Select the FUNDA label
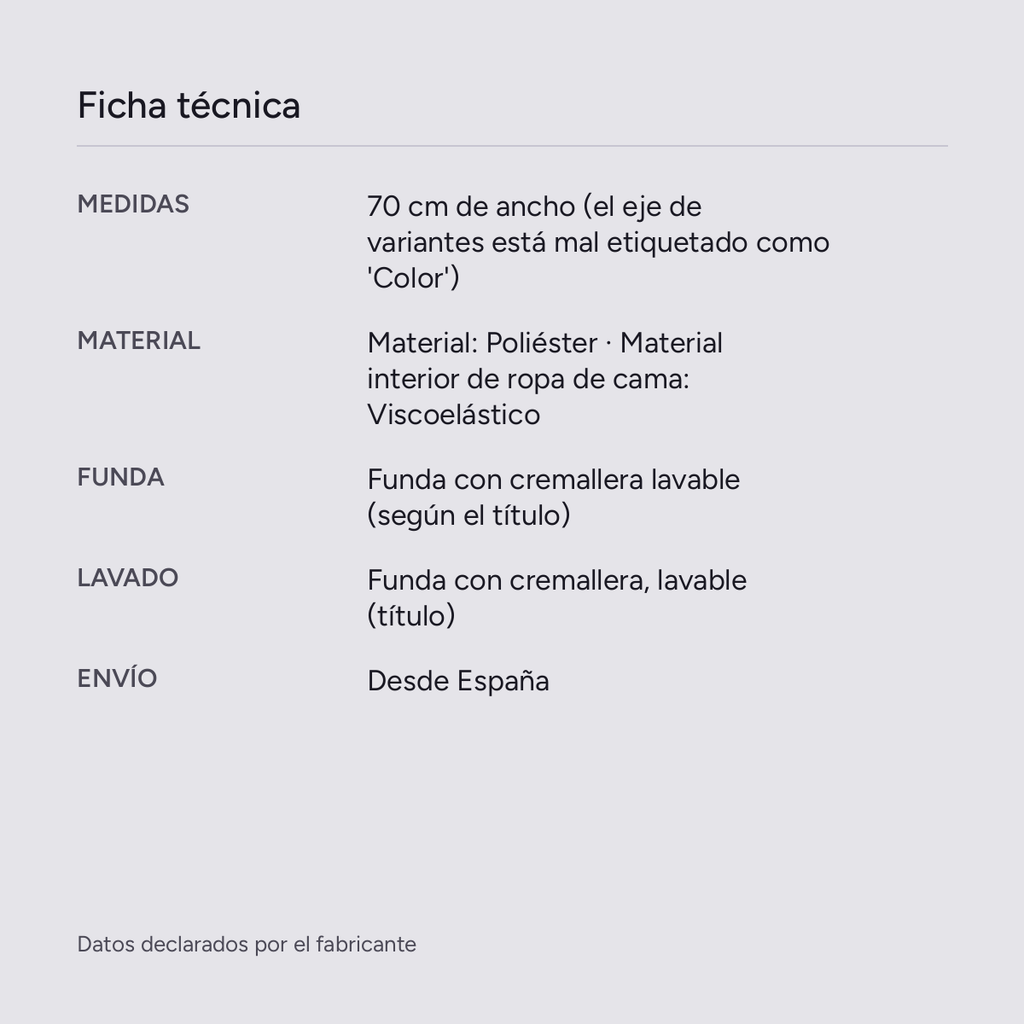 point(121,477)
